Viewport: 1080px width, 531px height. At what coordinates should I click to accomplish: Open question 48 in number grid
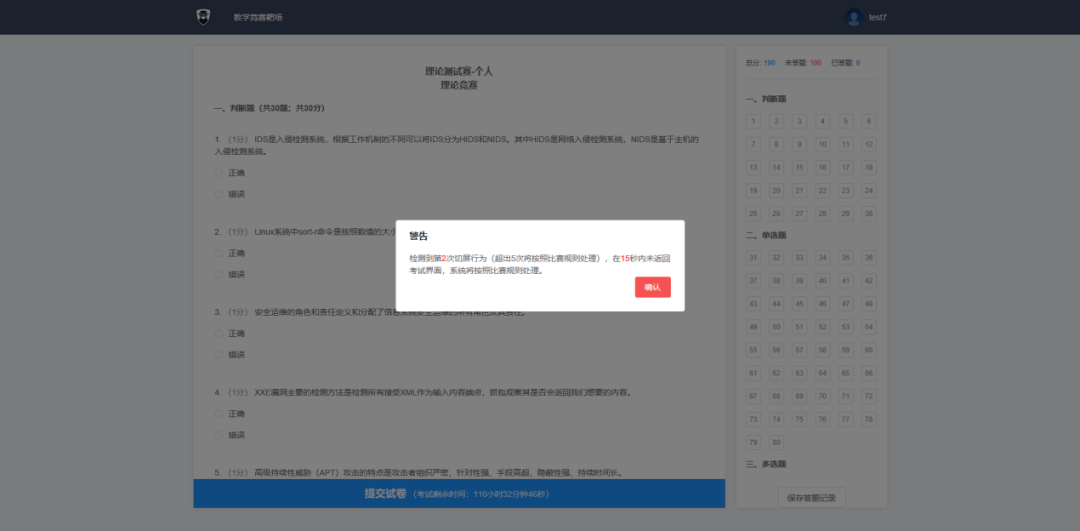coord(869,303)
